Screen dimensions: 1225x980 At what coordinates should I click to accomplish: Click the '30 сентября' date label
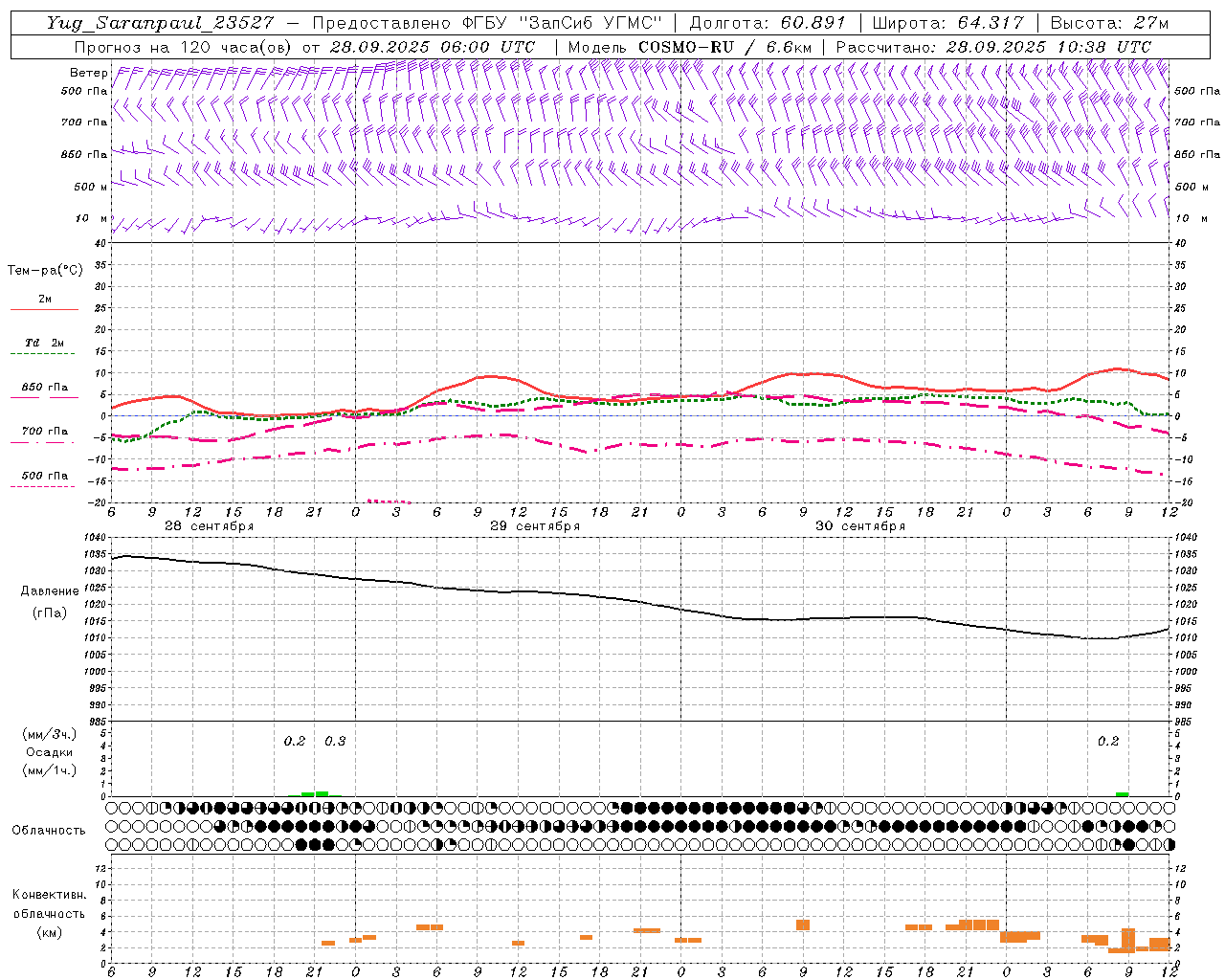[860, 526]
